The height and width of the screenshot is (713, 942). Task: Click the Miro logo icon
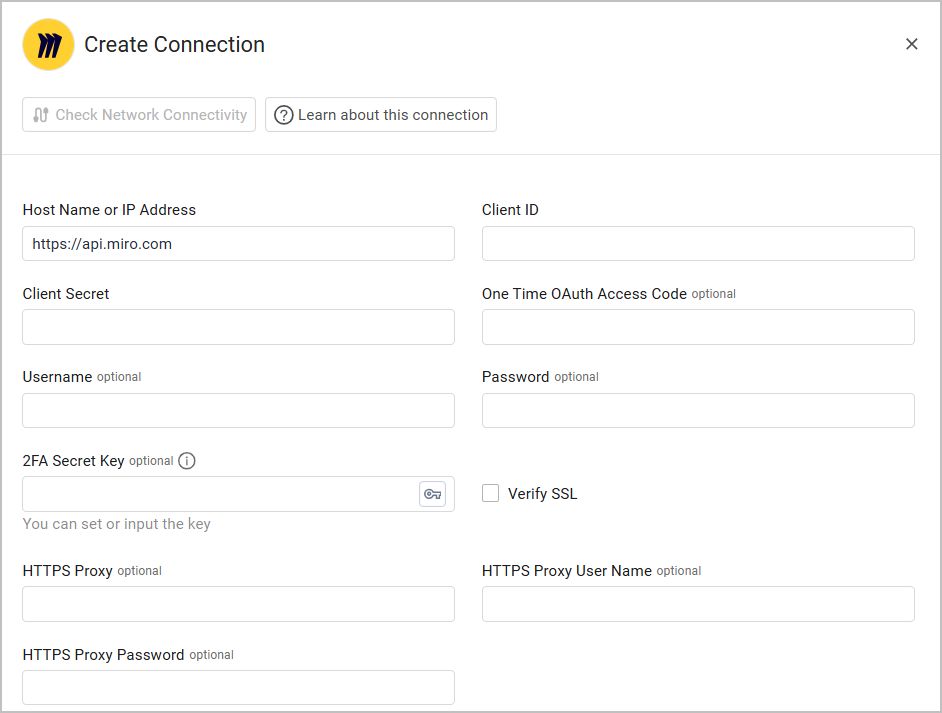(48, 45)
